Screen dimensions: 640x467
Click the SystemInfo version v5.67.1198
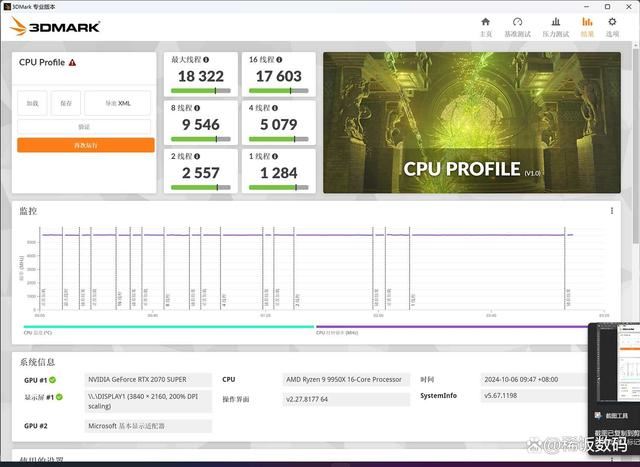click(501, 396)
